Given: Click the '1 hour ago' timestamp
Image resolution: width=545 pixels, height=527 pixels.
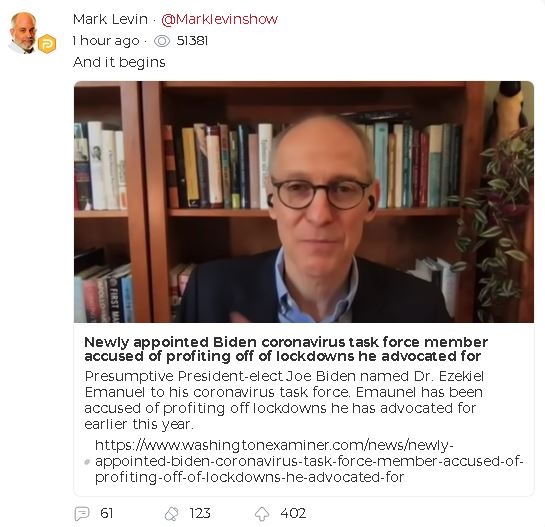Looking at the screenshot, I should pyautogui.click(x=106, y=41).
